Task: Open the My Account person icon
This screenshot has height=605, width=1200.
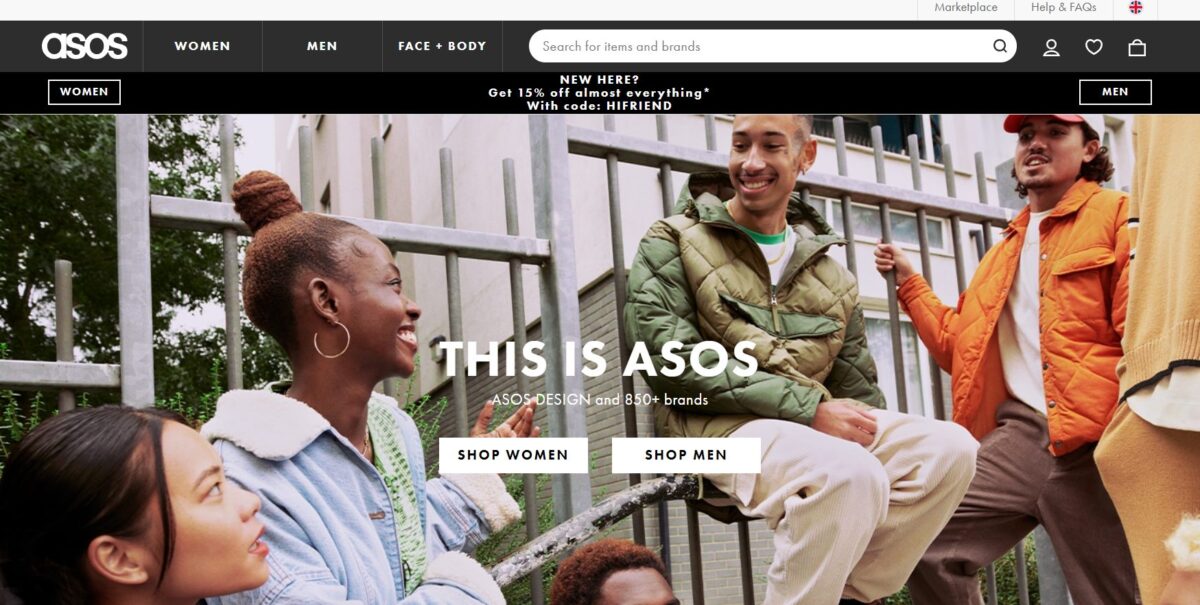Action: coord(1051,47)
